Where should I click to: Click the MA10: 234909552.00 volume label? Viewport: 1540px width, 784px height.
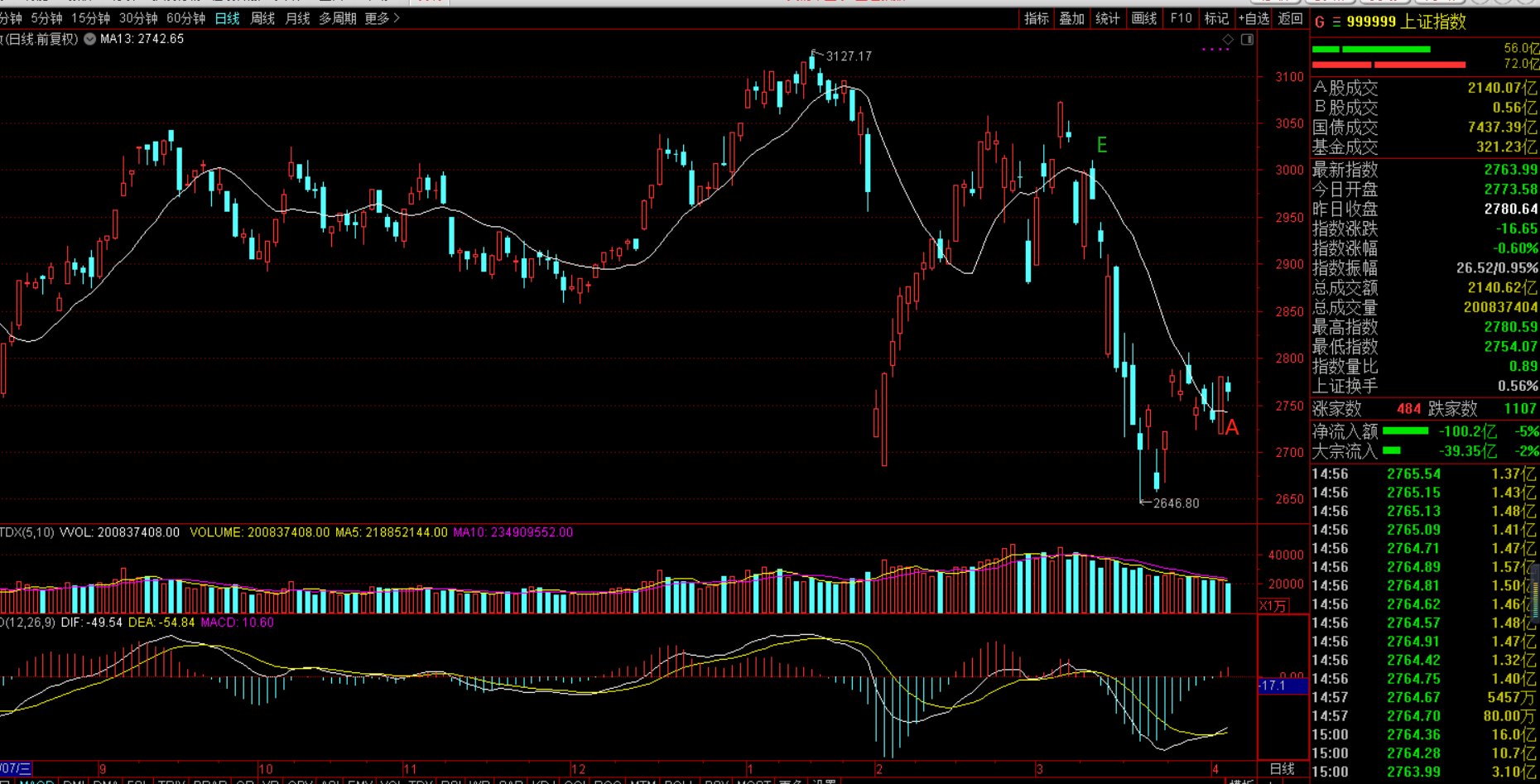(513, 532)
